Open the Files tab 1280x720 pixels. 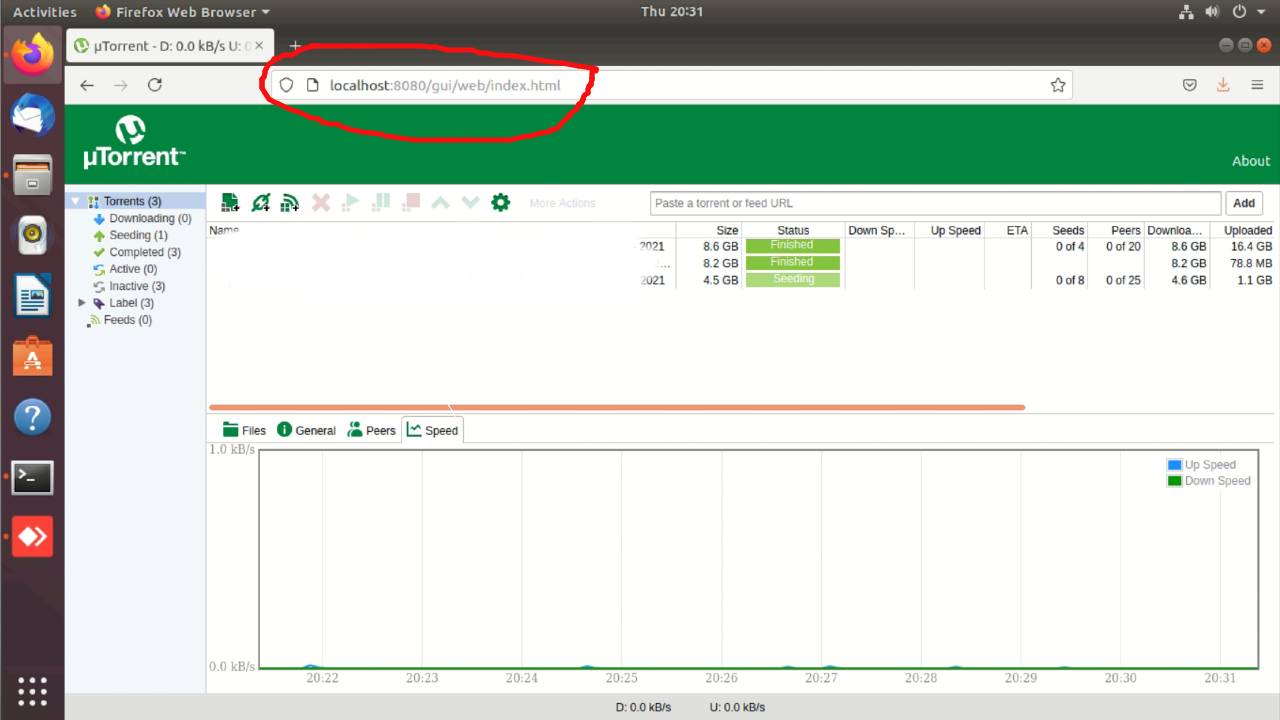(243, 429)
